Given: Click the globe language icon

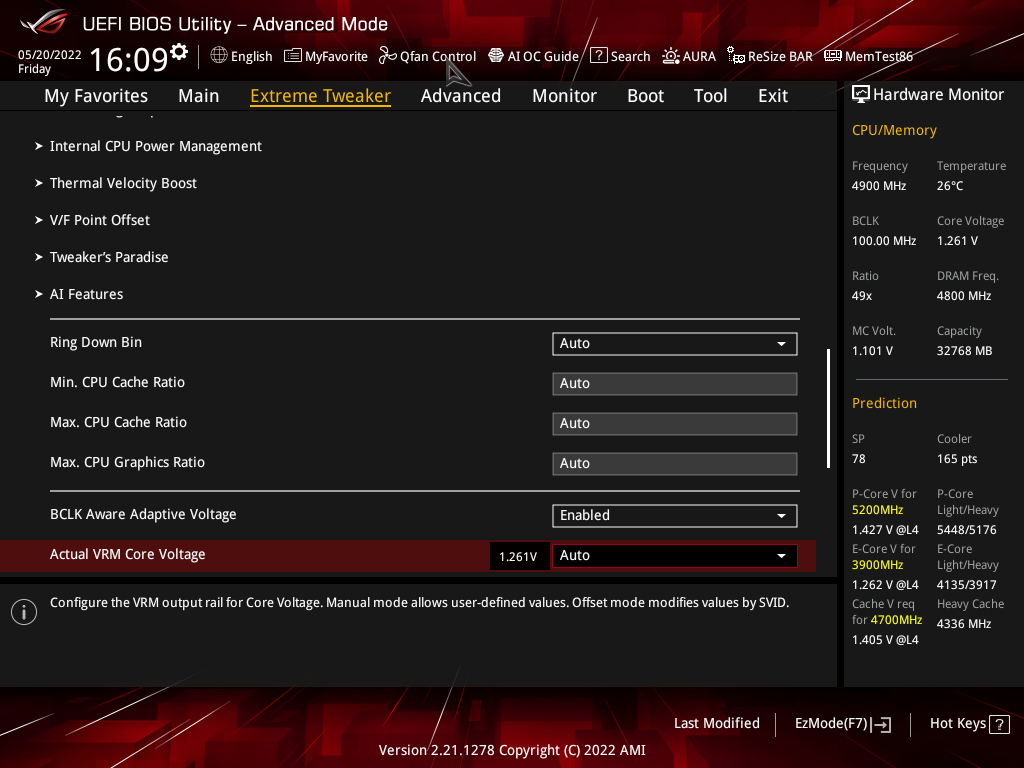Looking at the screenshot, I should click(219, 56).
